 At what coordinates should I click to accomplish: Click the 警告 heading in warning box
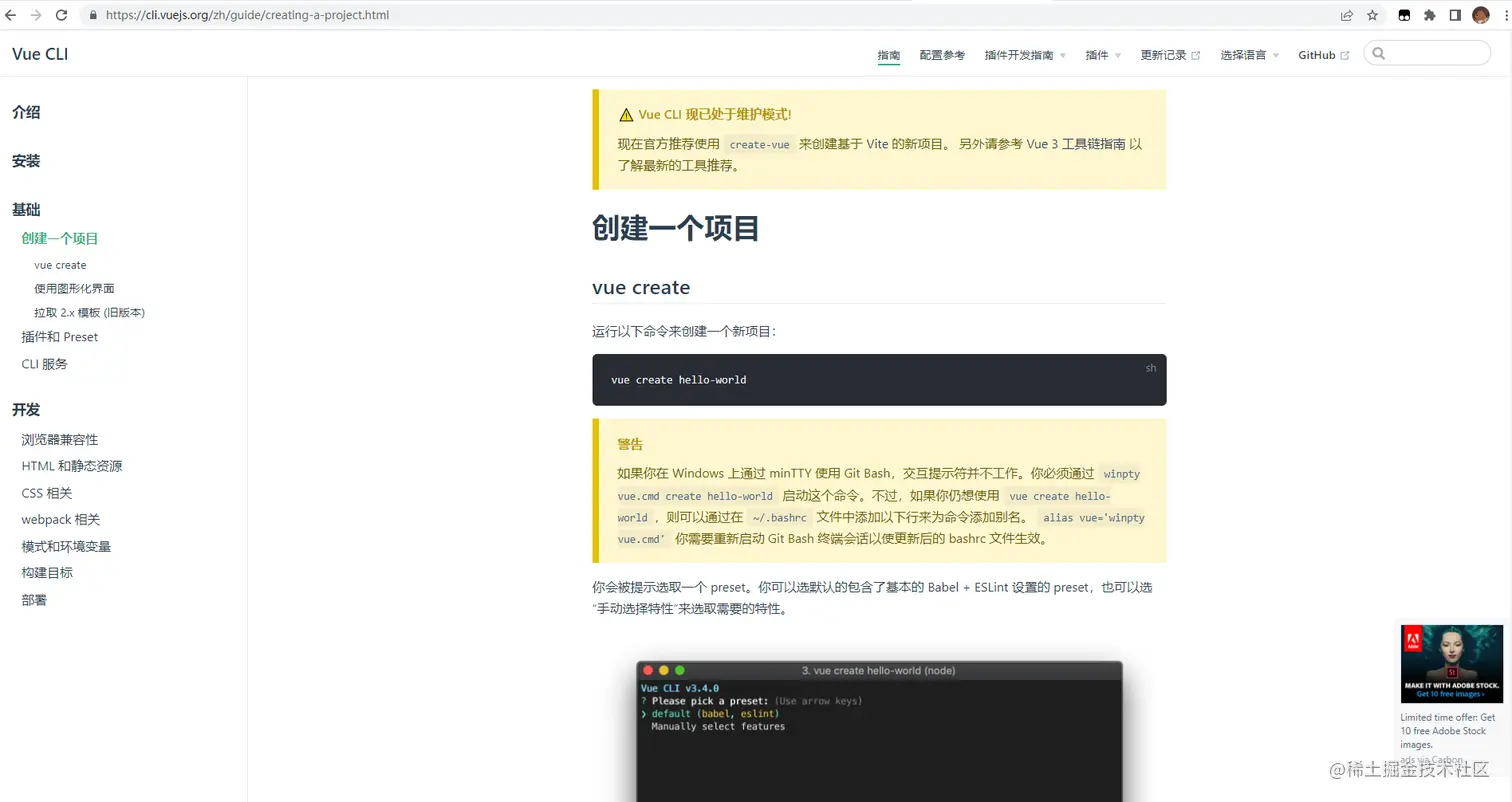(x=630, y=444)
